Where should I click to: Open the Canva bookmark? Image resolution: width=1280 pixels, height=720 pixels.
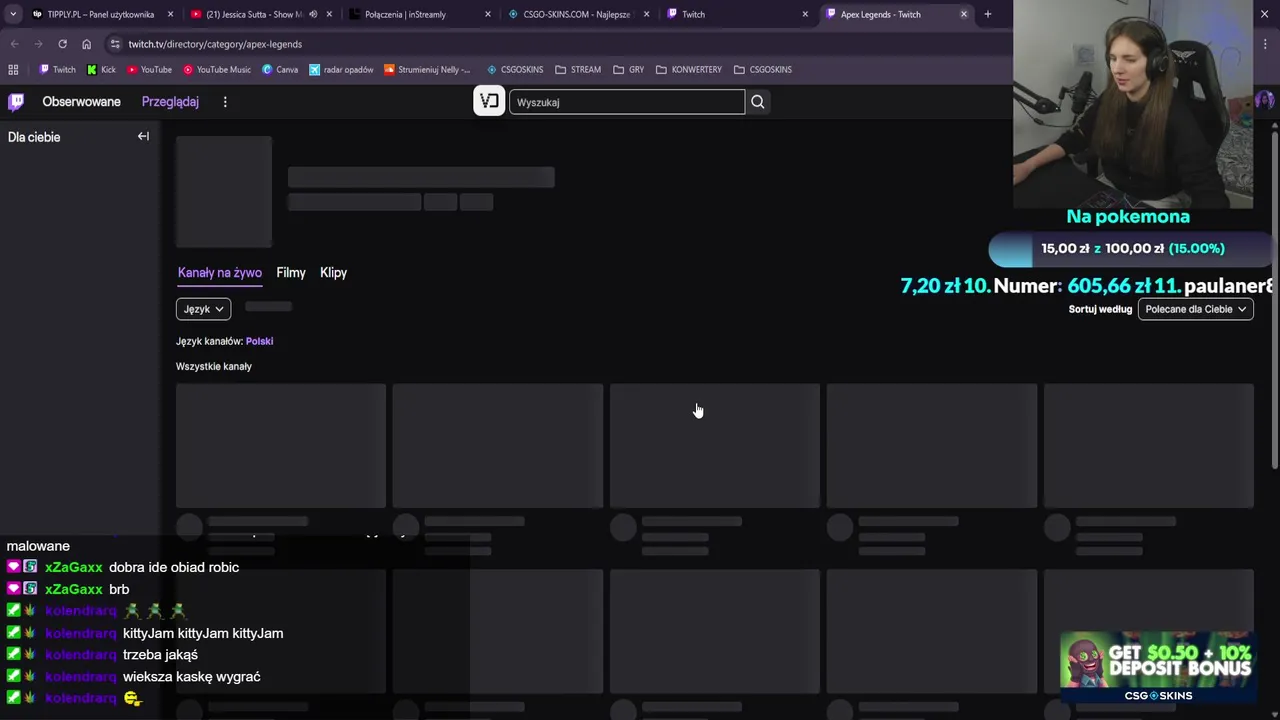(x=280, y=70)
